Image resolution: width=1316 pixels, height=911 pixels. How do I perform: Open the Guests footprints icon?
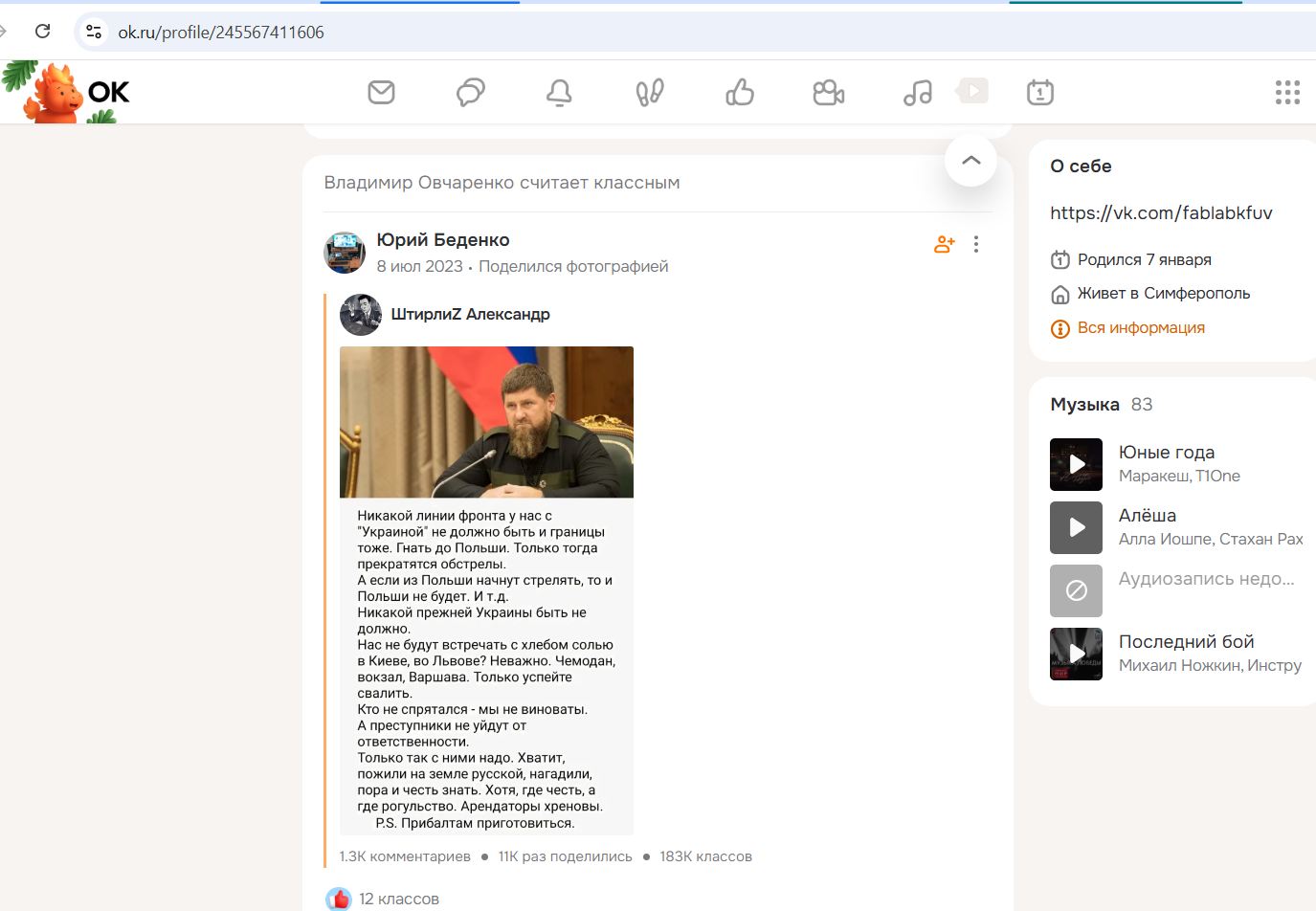pos(649,92)
